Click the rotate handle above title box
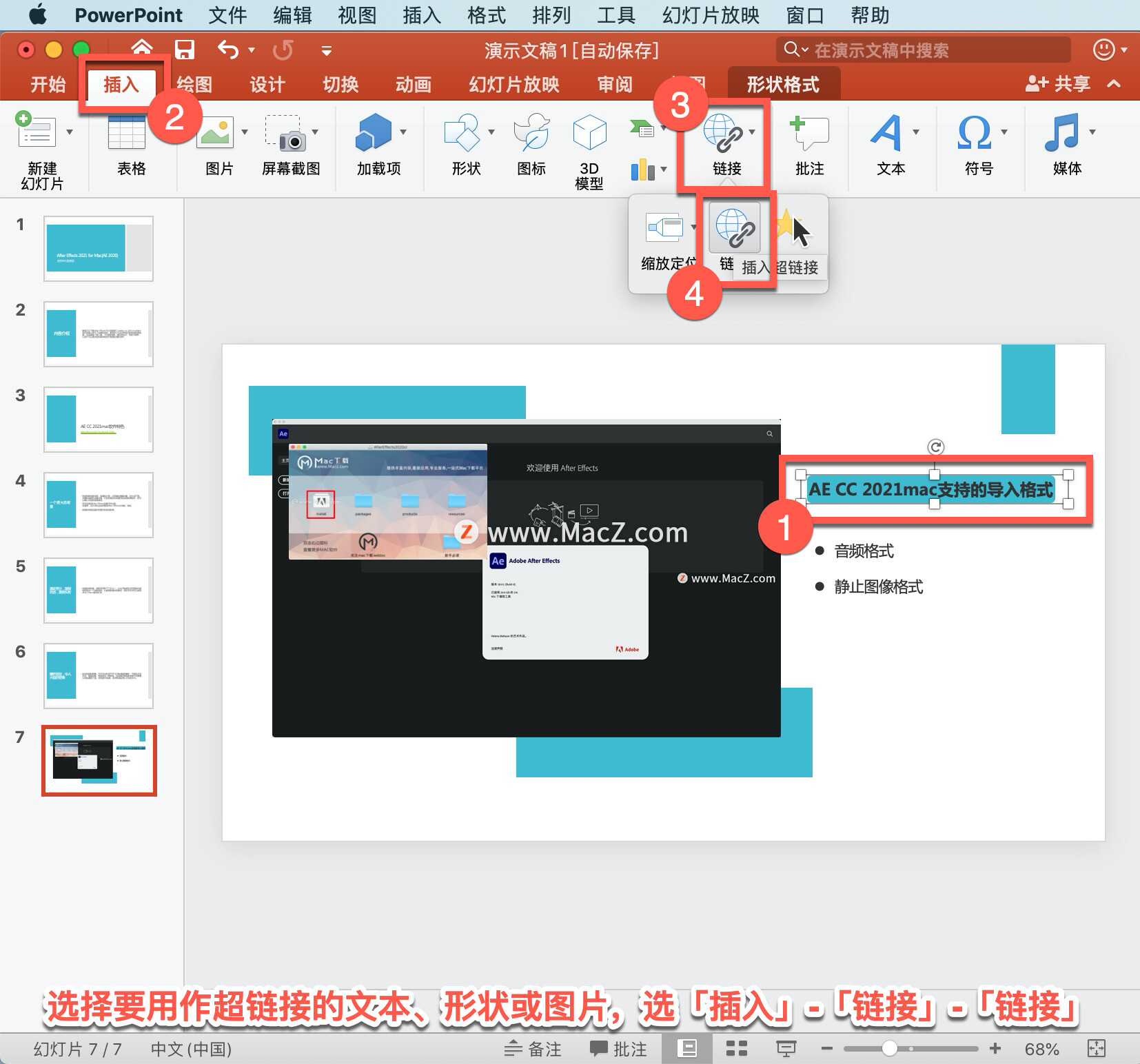 (x=935, y=447)
